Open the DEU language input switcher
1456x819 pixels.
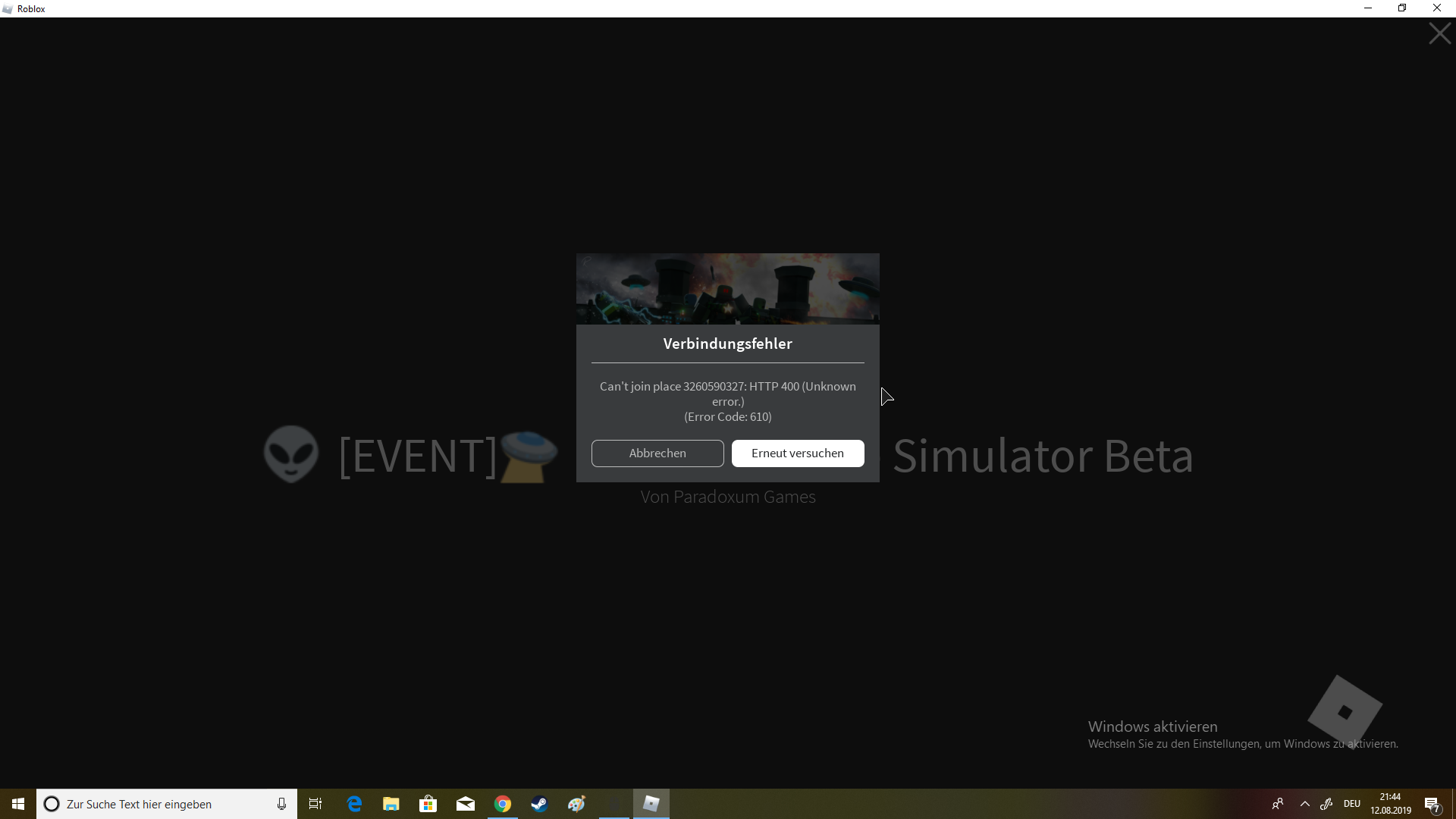[x=1352, y=804]
